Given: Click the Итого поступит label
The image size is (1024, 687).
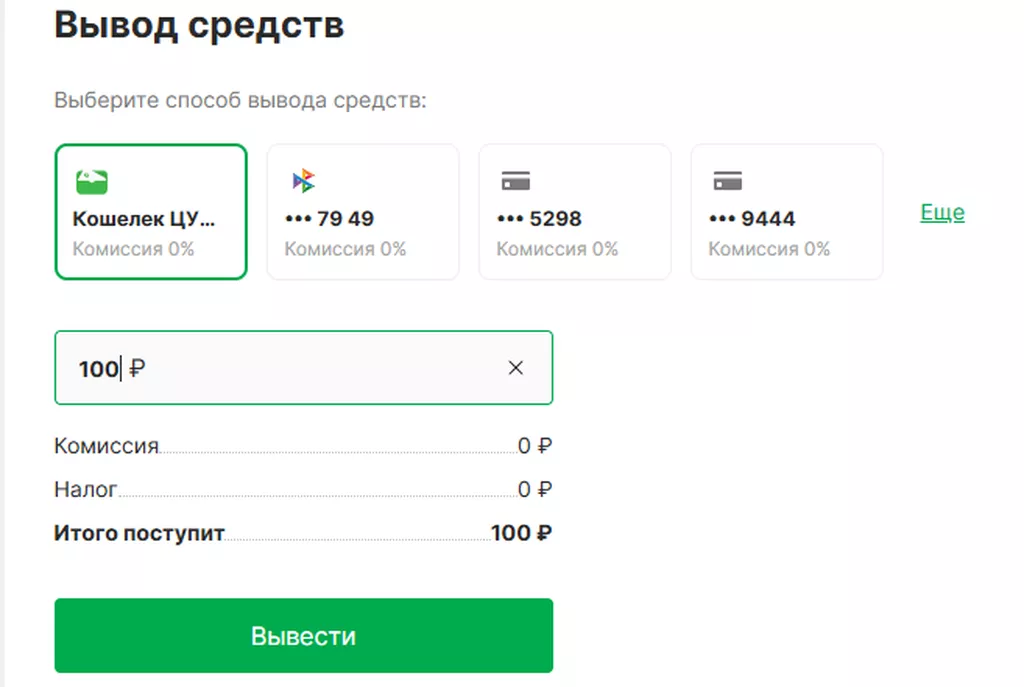Looking at the screenshot, I should click(139, 533).
